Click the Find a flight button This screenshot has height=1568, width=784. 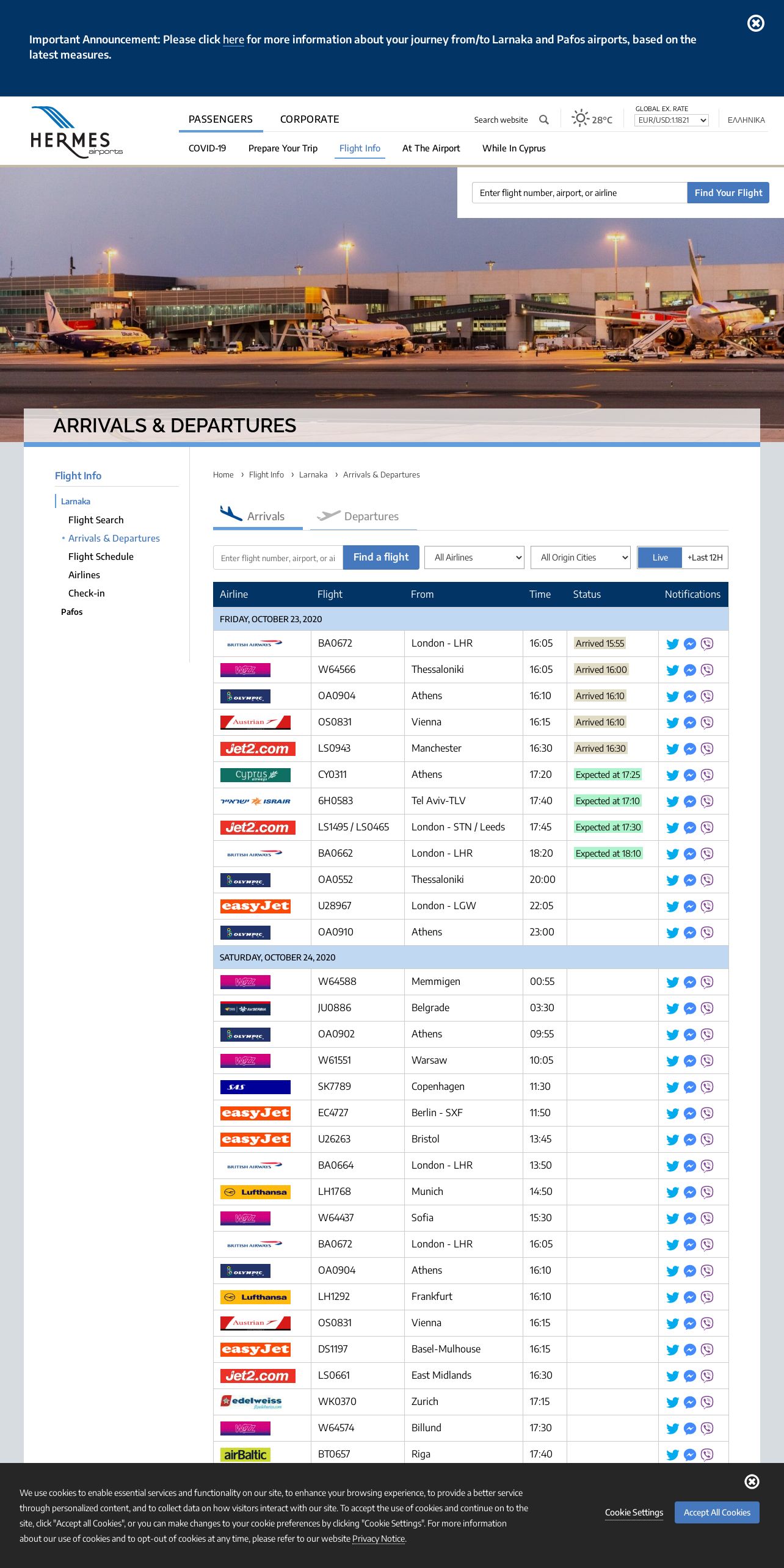pos(381,557)
